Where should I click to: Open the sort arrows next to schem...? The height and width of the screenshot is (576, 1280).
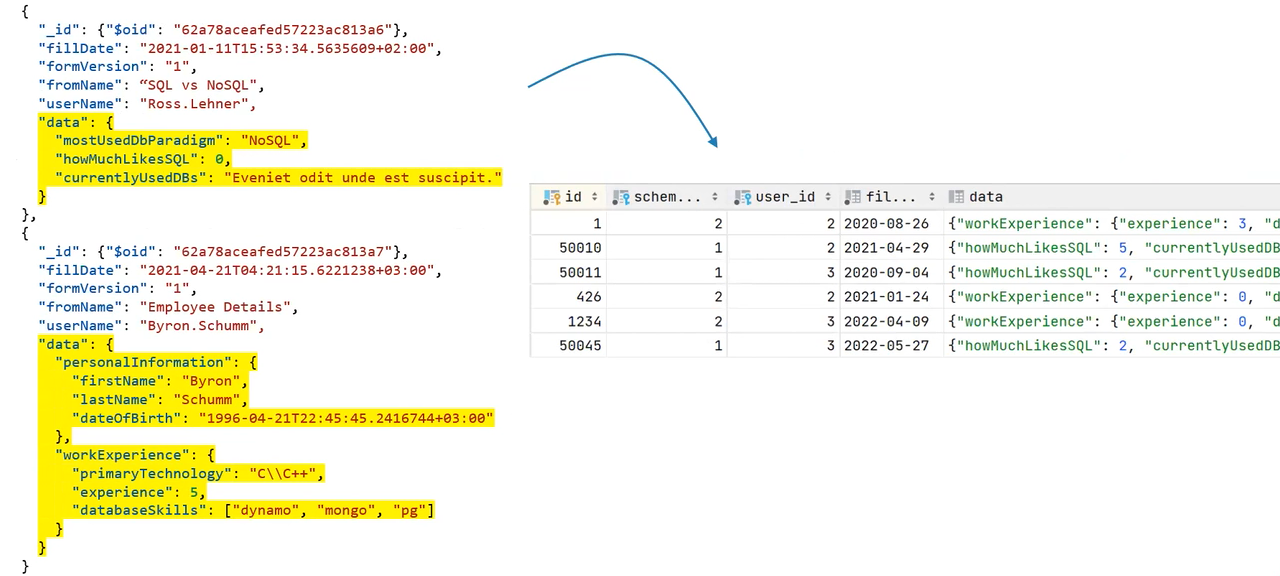click(714, 197)
